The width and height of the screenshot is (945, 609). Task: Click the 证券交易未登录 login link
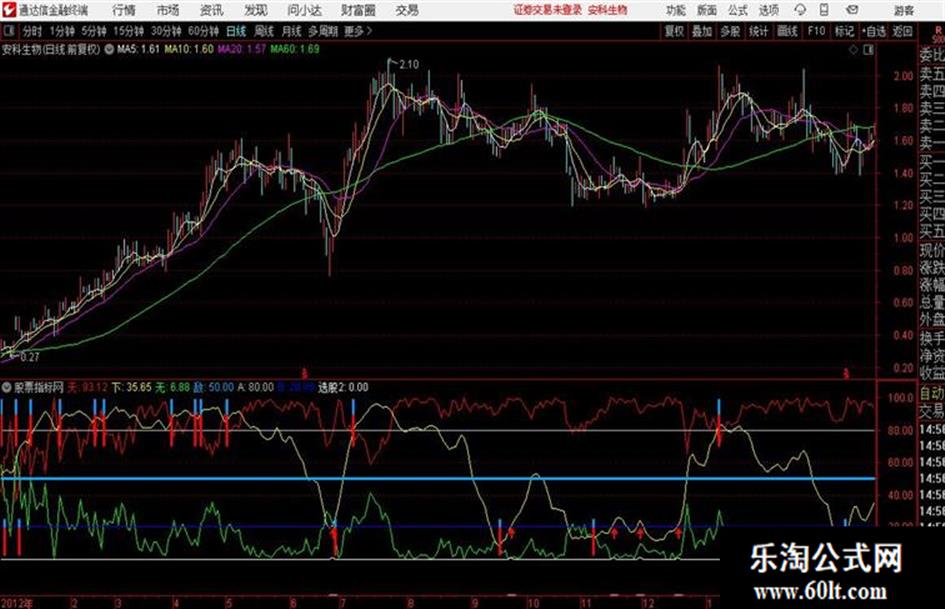547,10
